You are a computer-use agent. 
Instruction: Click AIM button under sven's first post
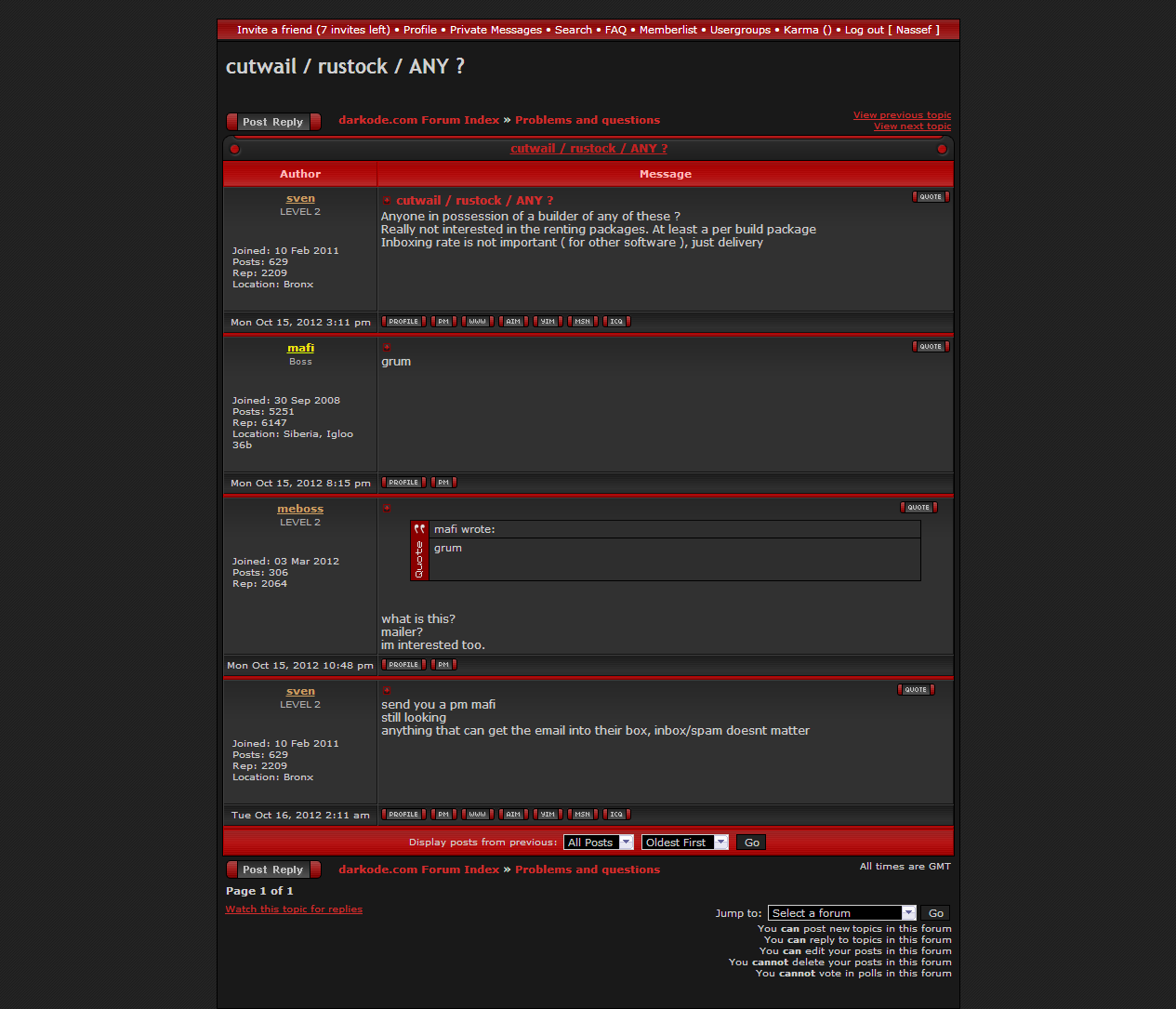(x=513, y=322)
